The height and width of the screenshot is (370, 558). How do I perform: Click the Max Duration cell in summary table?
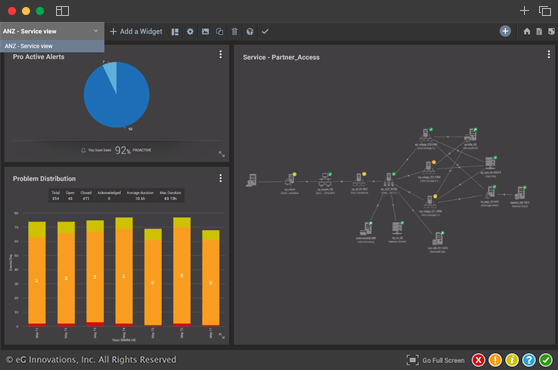click(170, 195)
